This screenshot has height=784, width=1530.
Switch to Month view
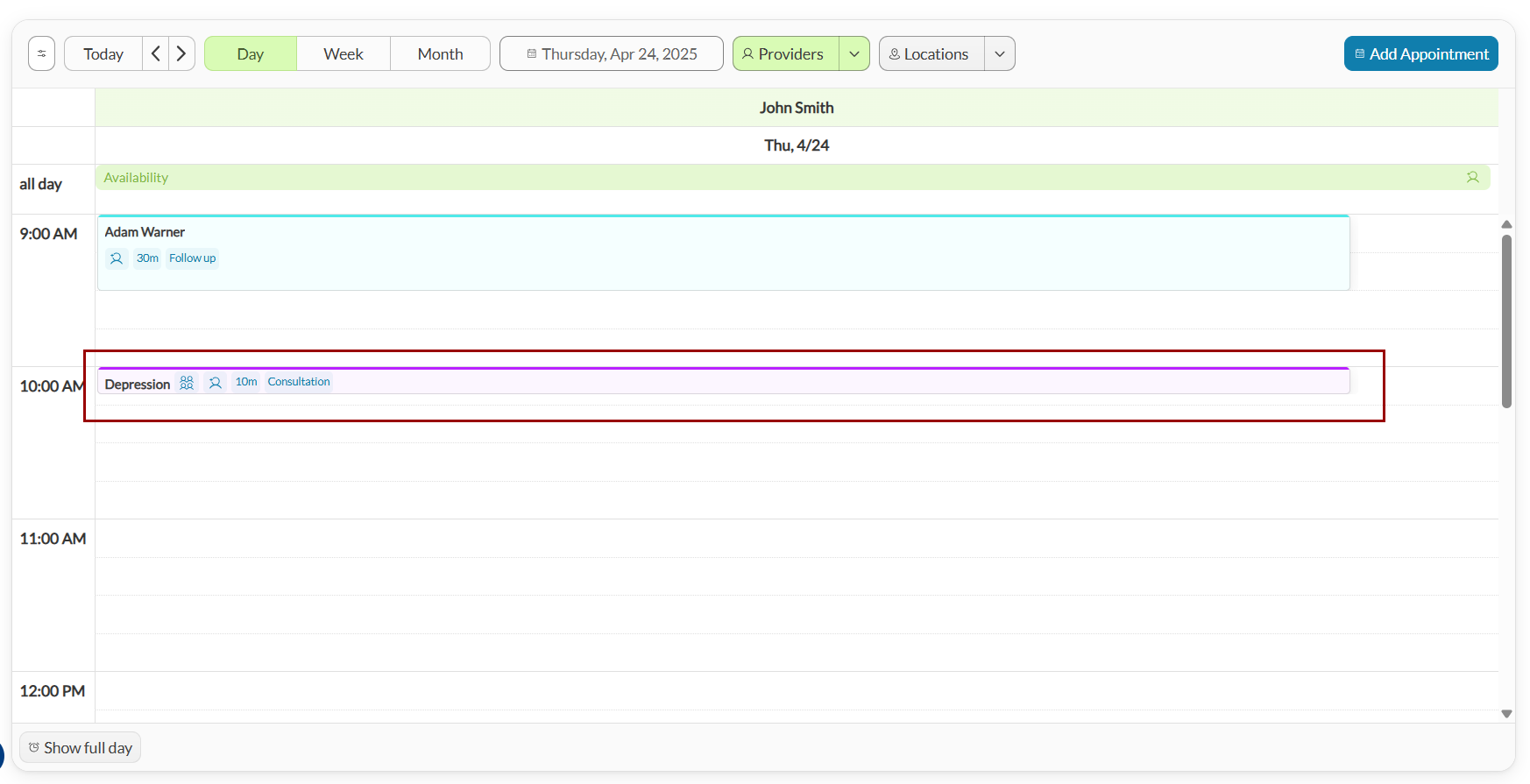point(440,53)
